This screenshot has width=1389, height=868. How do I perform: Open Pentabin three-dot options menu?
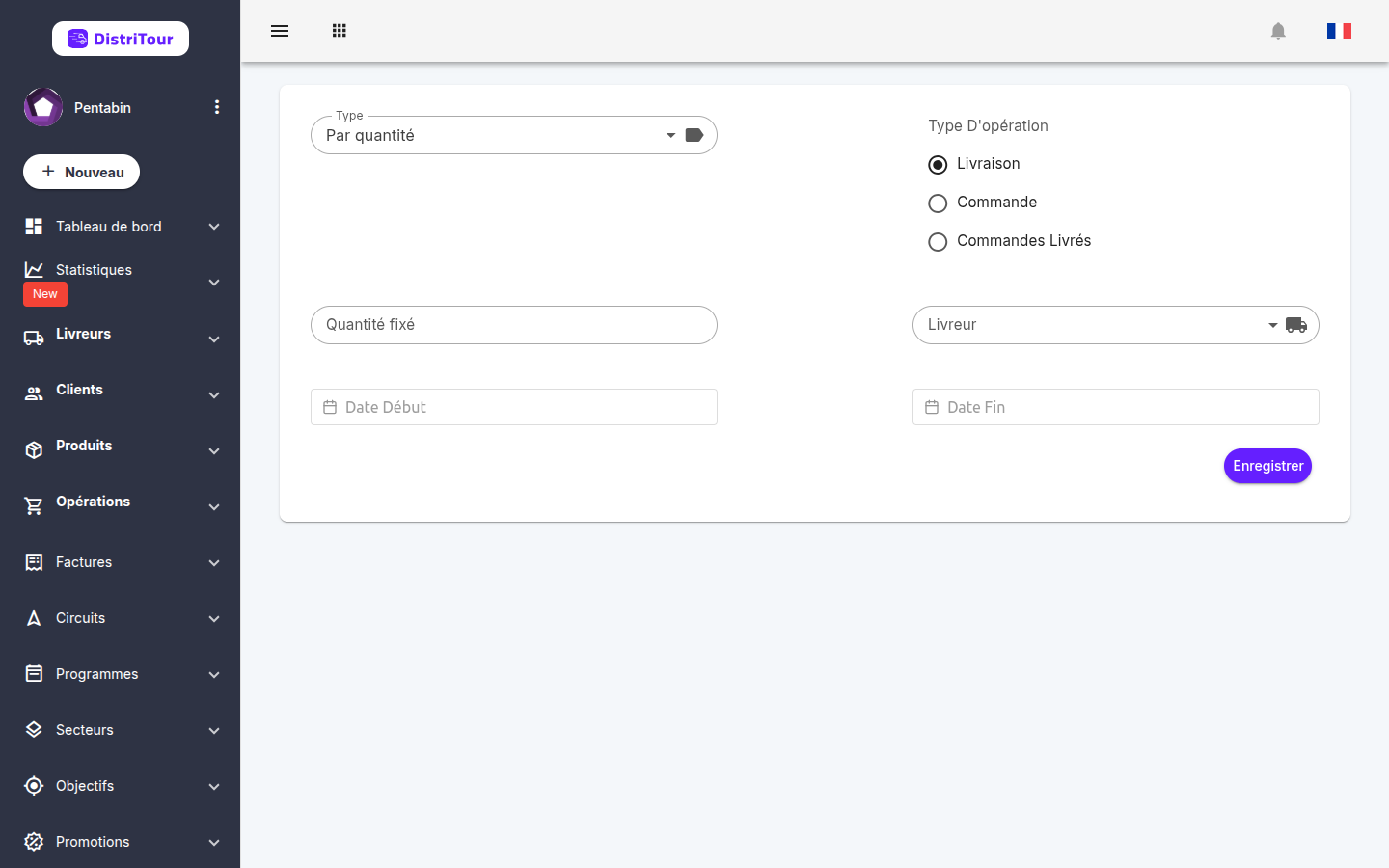coord(217,107)
